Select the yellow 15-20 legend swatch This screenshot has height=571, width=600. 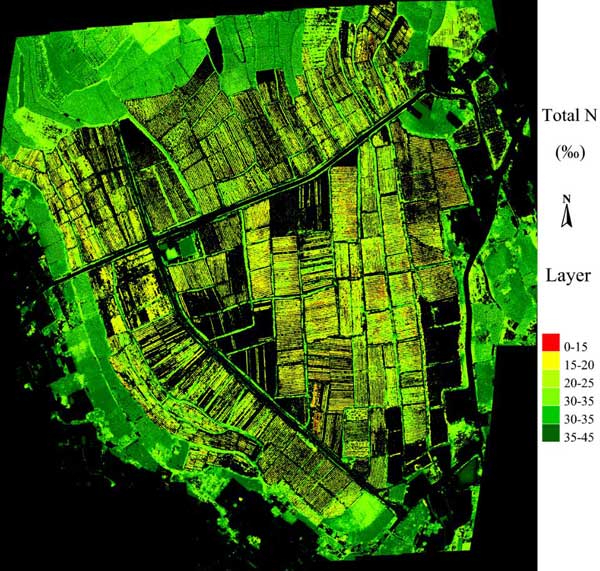click(x=548, y=361)
